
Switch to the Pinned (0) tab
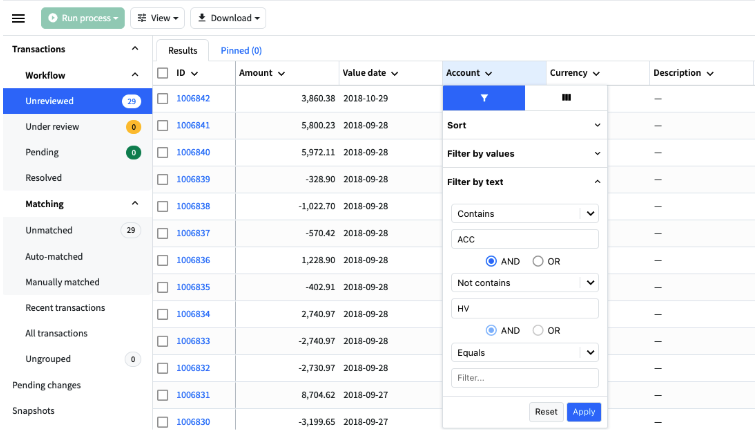point(241,51)
